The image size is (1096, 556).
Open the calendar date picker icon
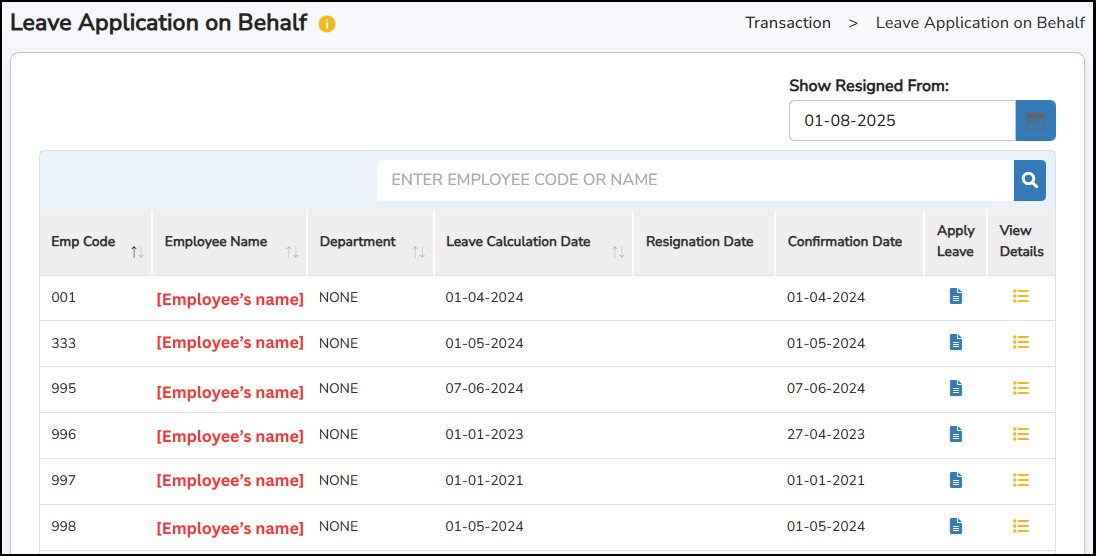click(x=1035, y=121)
